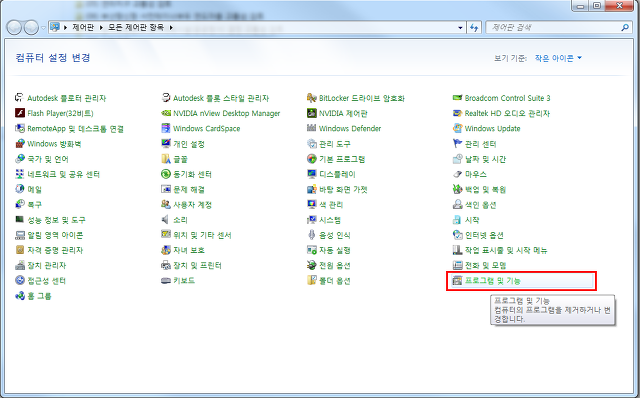Image resolution: width=640 pixels, height=398 pixels.
Task: Open Broadcom Control Suite 3 icon
Action: coord(458,98)
